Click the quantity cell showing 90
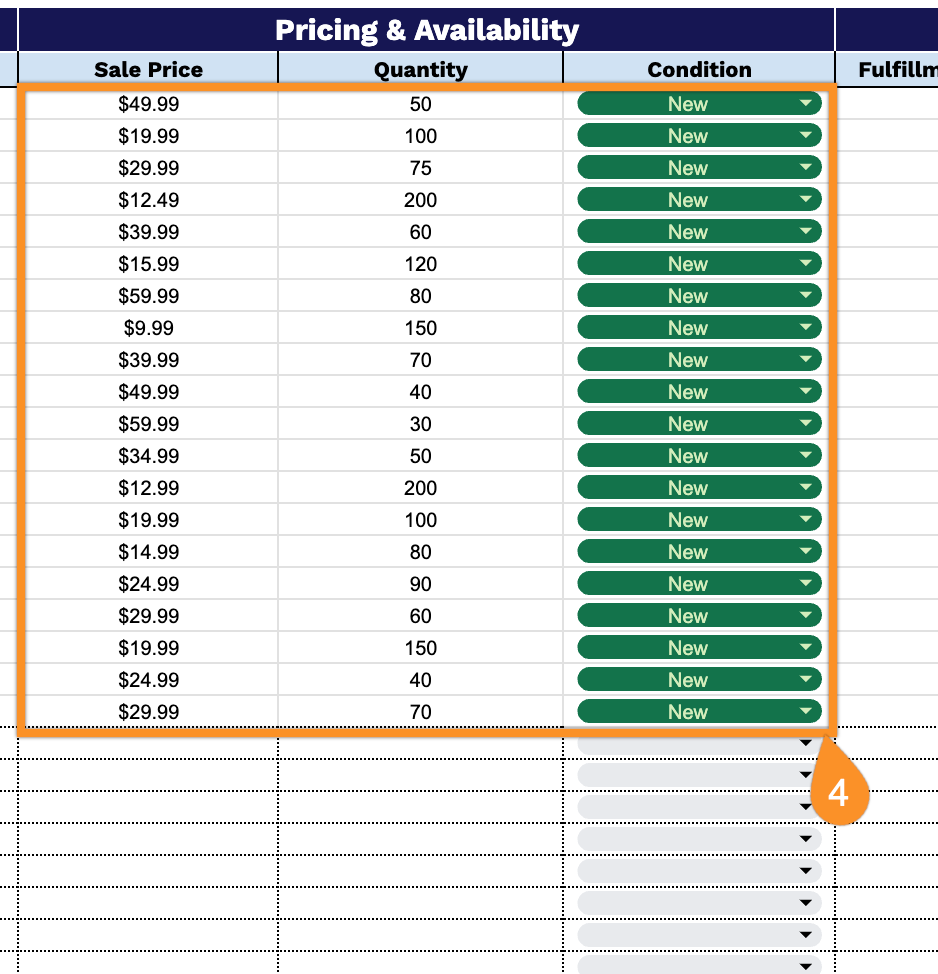 (x=420, y=584)
